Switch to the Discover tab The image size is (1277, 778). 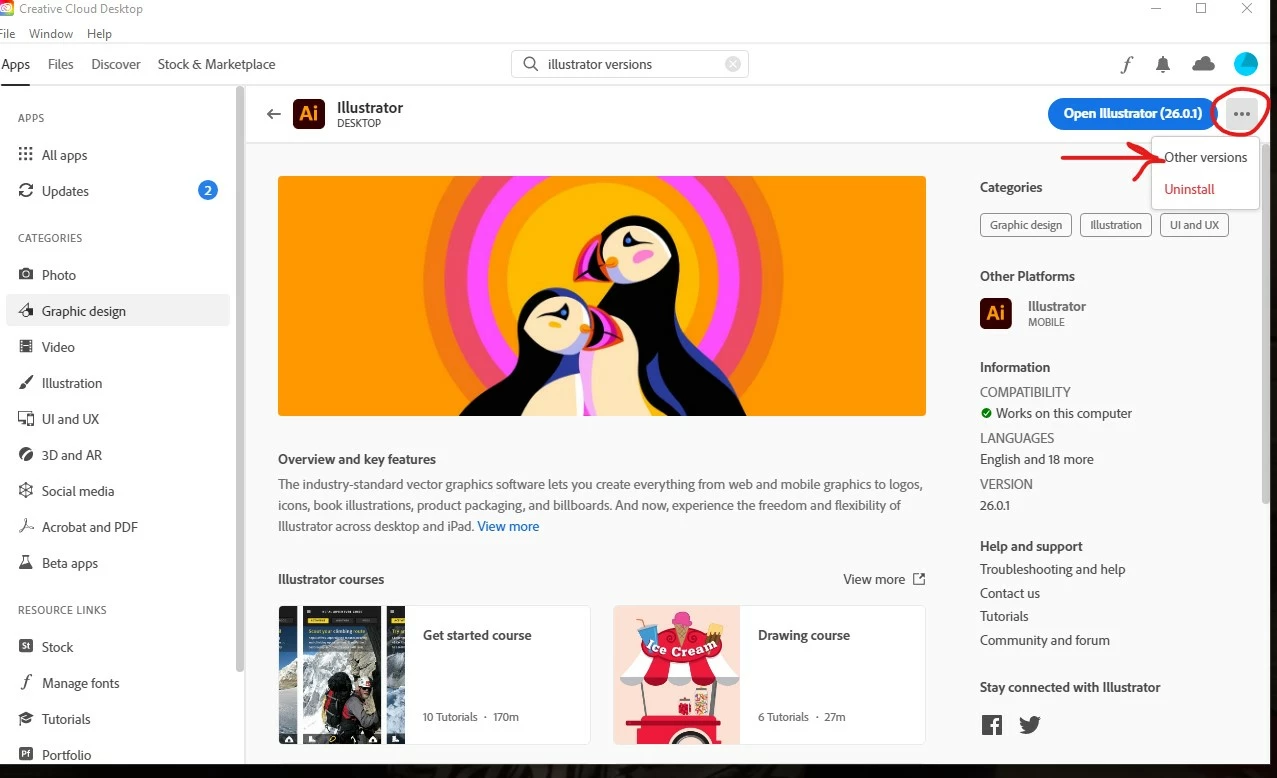[116, 64]
